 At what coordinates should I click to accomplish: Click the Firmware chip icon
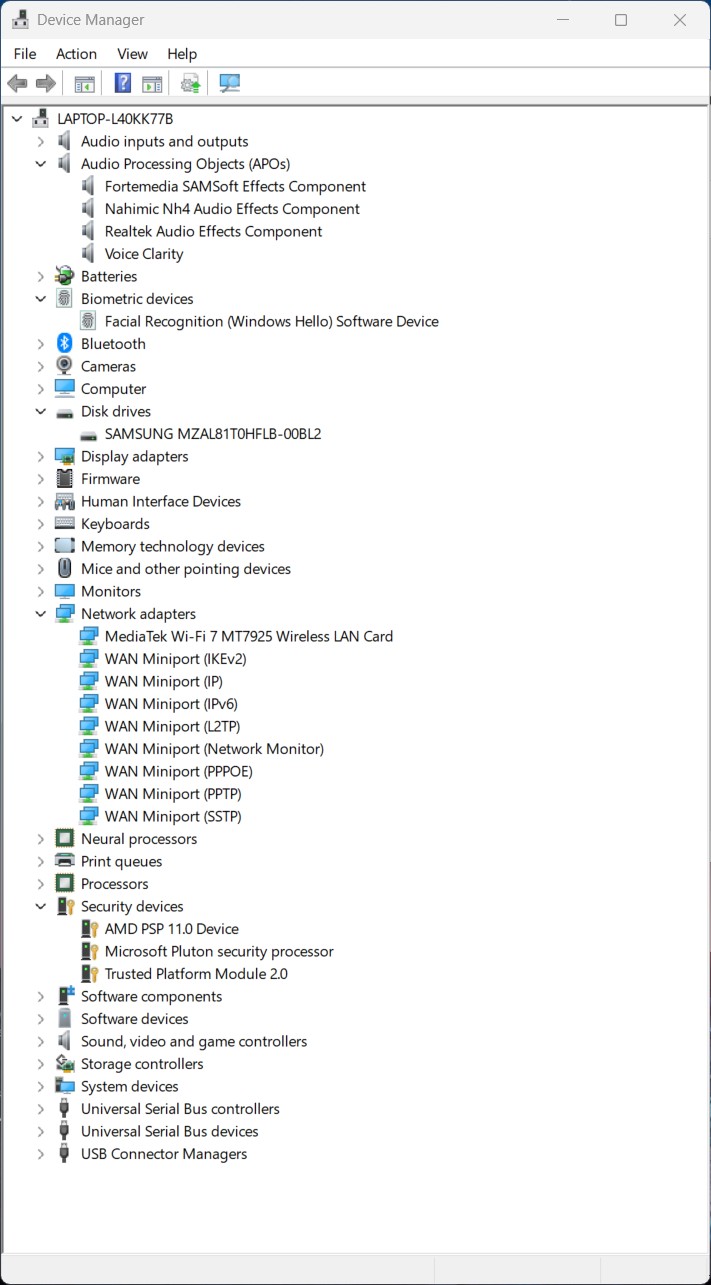pyautogui.click(x=65, y=479)
